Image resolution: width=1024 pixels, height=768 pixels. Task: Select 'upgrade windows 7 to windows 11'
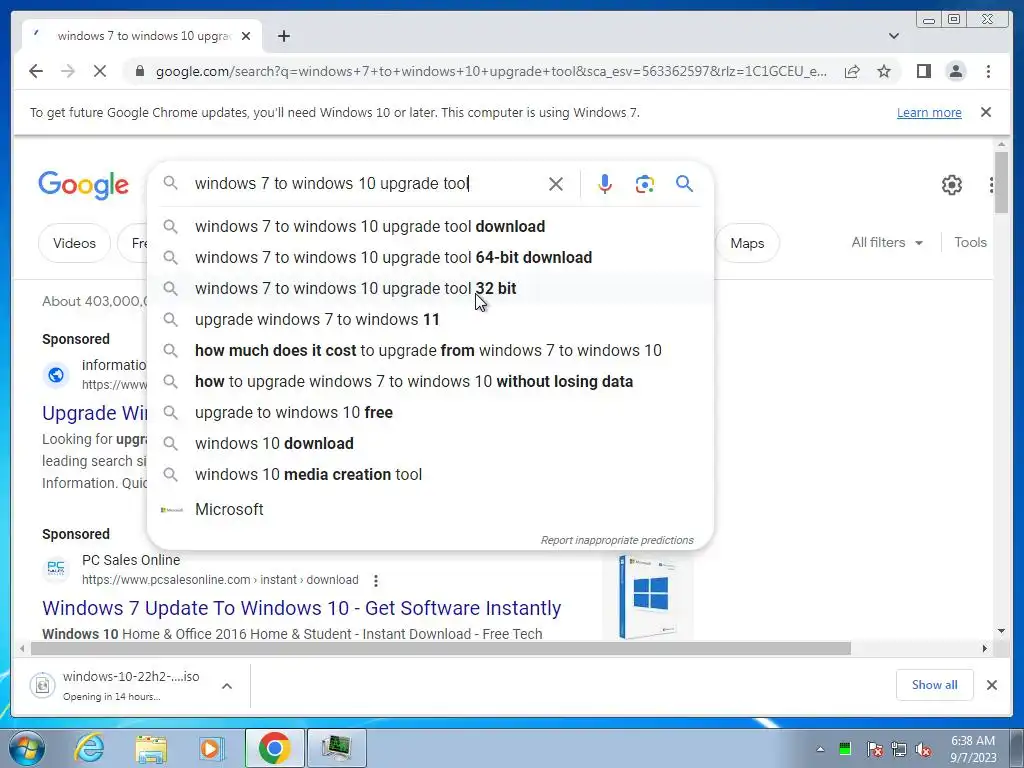430,319
